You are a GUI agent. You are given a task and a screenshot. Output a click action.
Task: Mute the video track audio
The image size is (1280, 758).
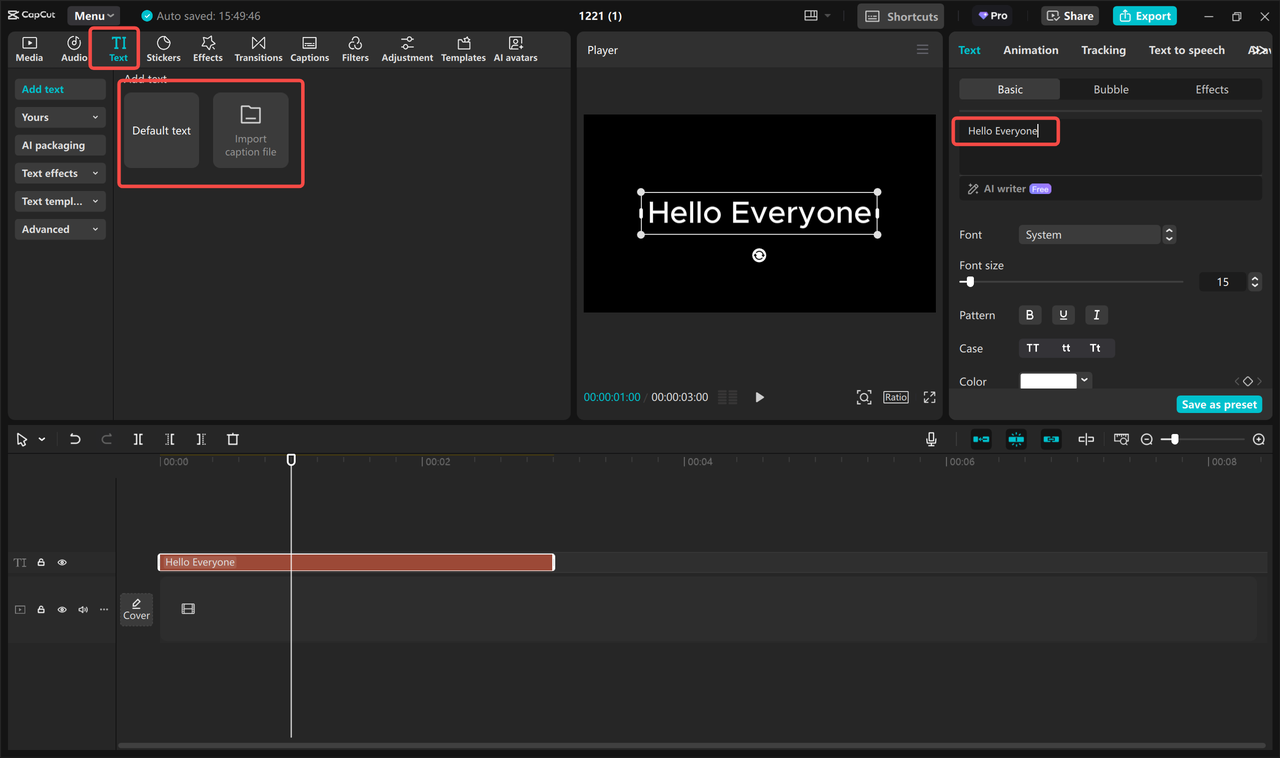(82, 609)
